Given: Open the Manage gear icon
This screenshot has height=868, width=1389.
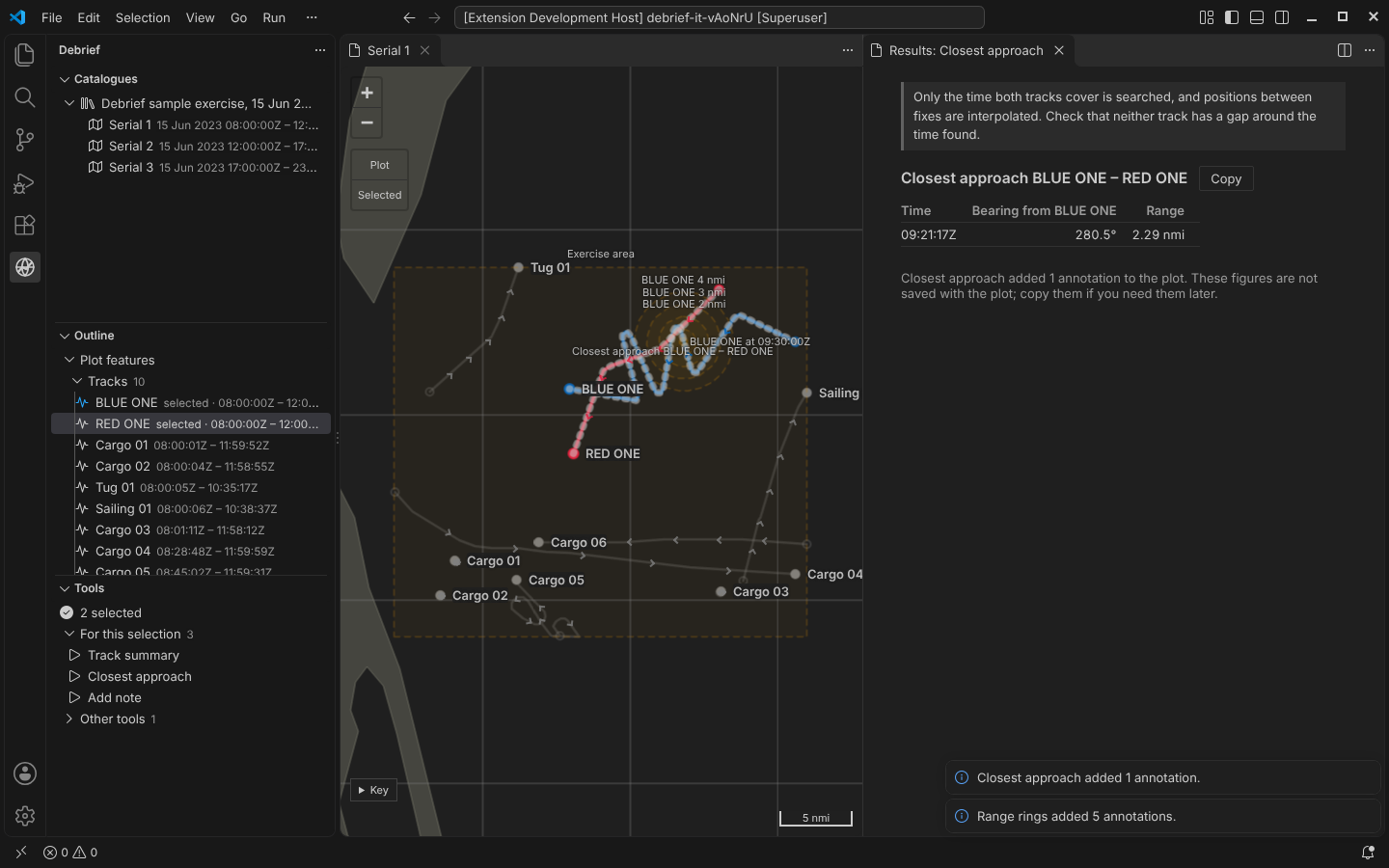Looking at the screenshot, I should [25, 816].
